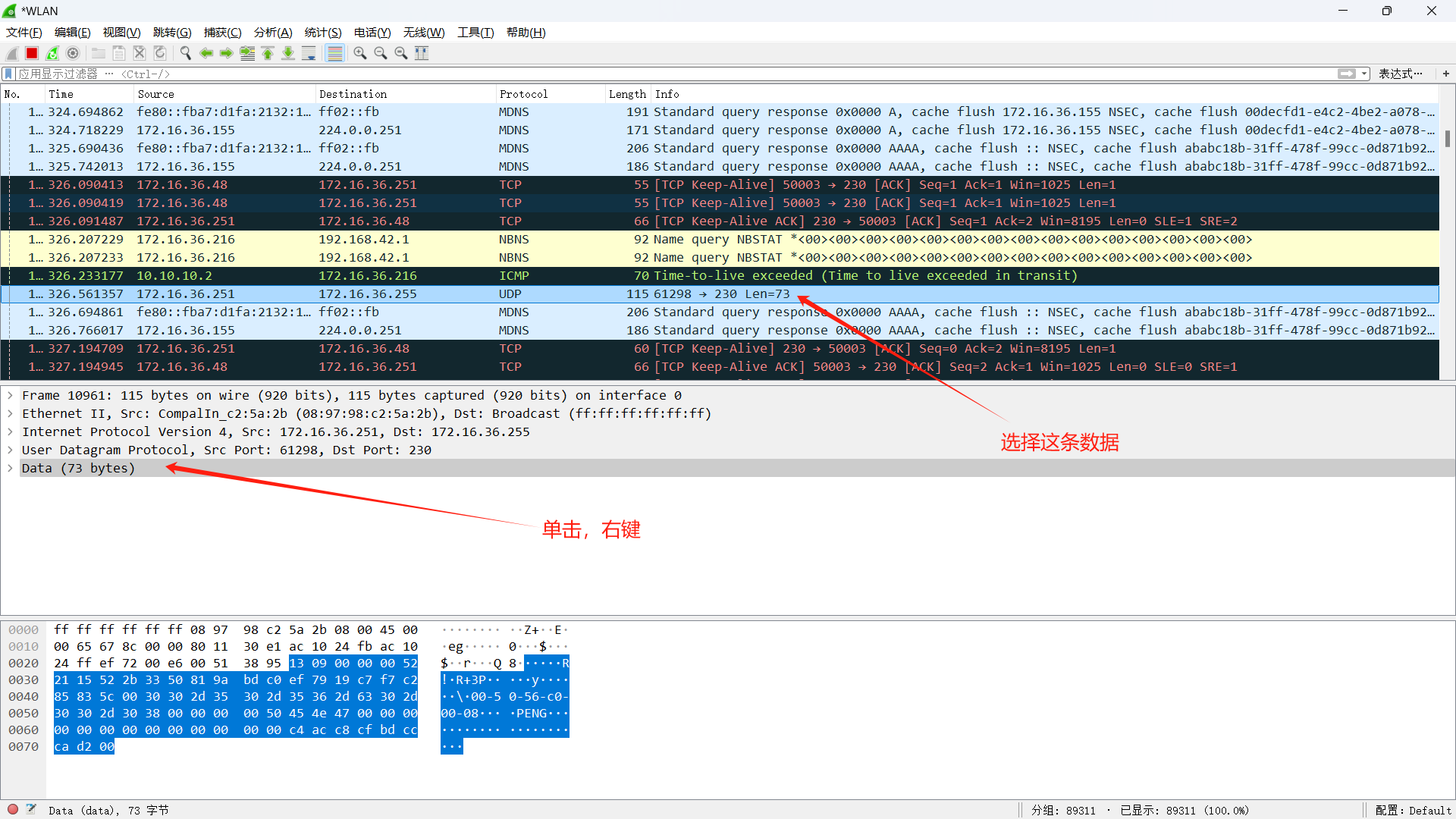Toggle packet list colorization

[334, 53]
